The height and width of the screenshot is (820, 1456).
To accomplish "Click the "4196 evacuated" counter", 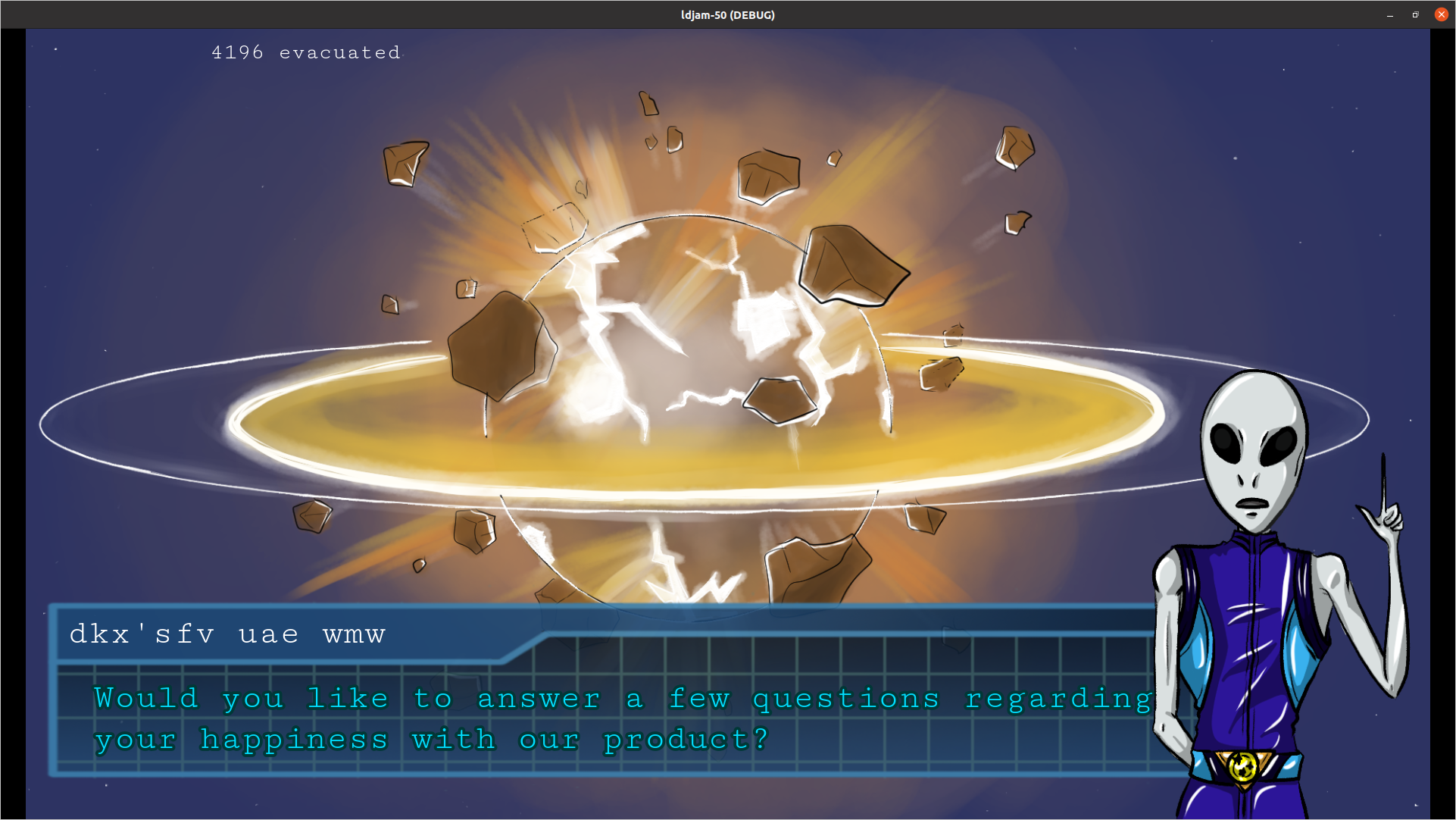I will (x=306, y=52).
